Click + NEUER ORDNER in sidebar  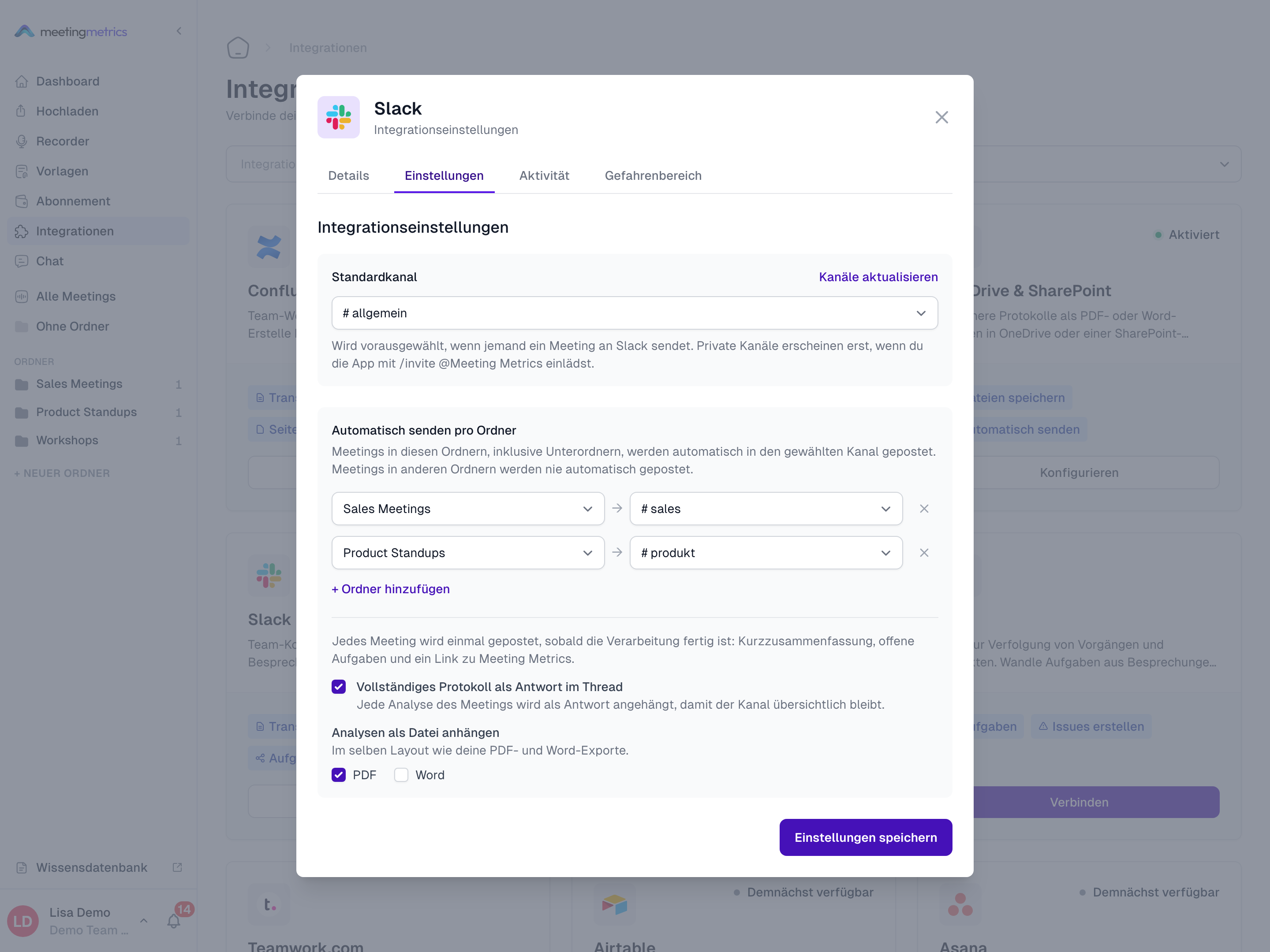point(62,473)
